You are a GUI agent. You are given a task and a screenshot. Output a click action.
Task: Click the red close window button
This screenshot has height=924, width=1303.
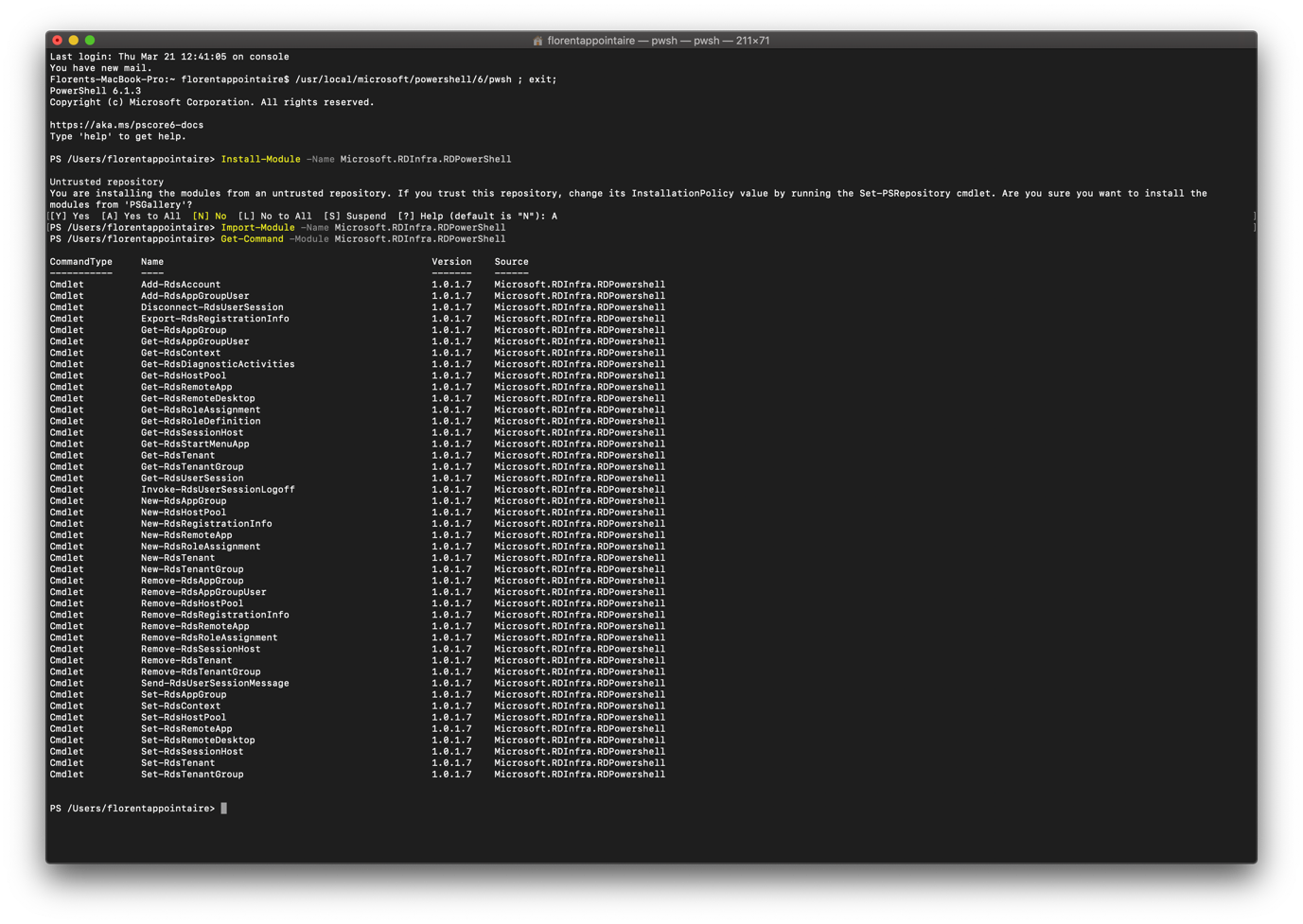coord(58,41)
